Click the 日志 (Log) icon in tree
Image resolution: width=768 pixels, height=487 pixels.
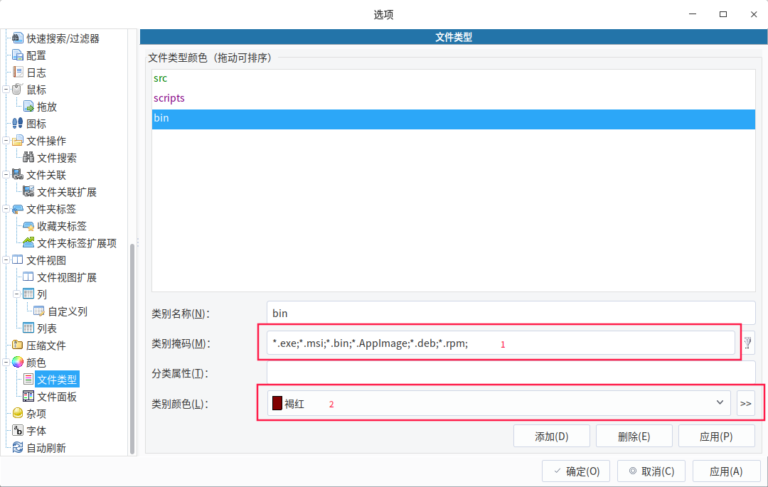pos(17,72)
